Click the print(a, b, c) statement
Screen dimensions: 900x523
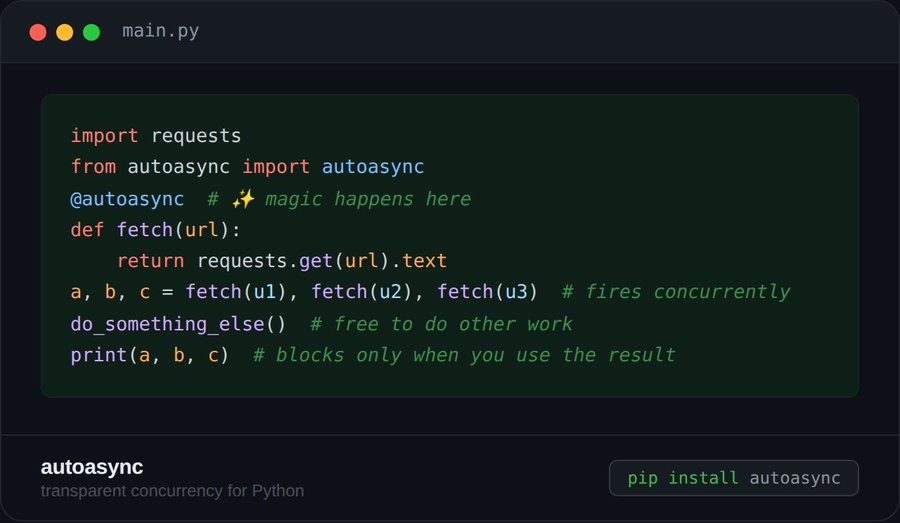[x=150, y=355]
